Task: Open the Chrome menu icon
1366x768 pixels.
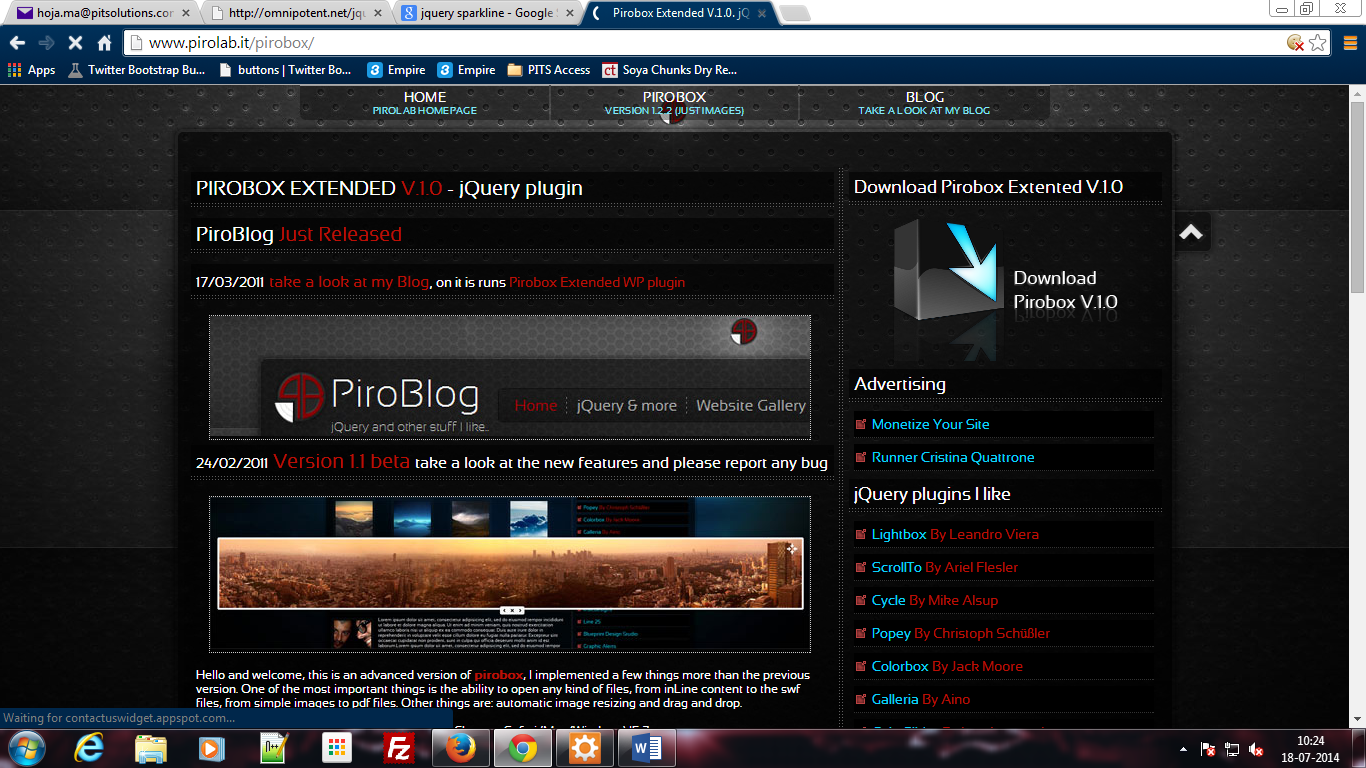Action: 1349,43
